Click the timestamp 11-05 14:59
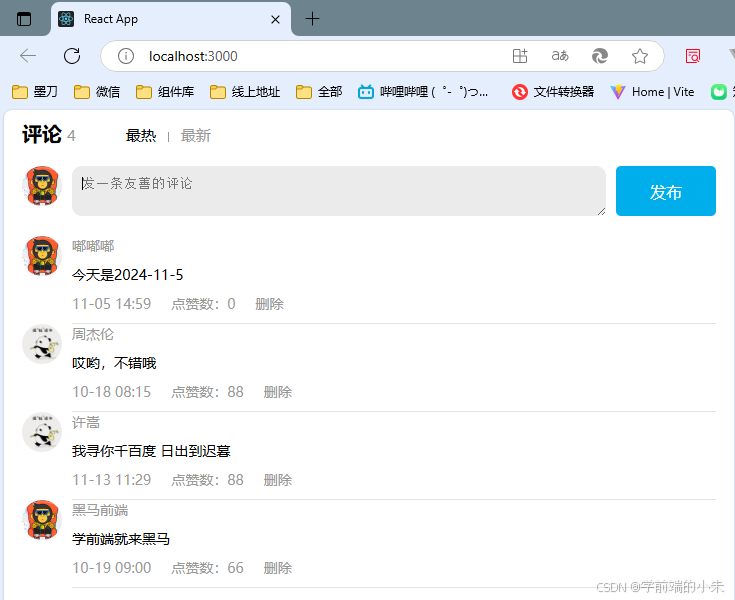This screenshot has width=735, height=600. (x=112, y=304)
